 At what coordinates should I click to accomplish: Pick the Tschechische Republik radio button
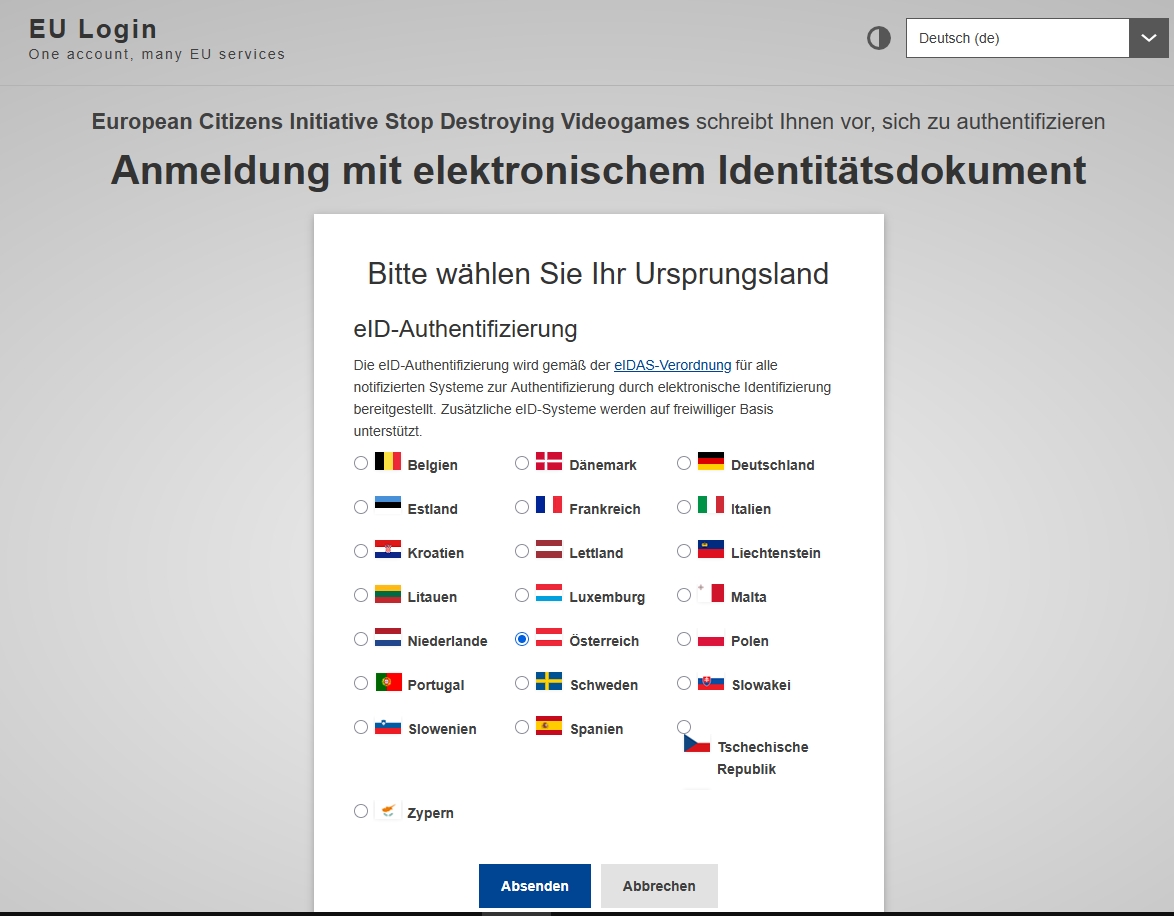click(684, 727)
